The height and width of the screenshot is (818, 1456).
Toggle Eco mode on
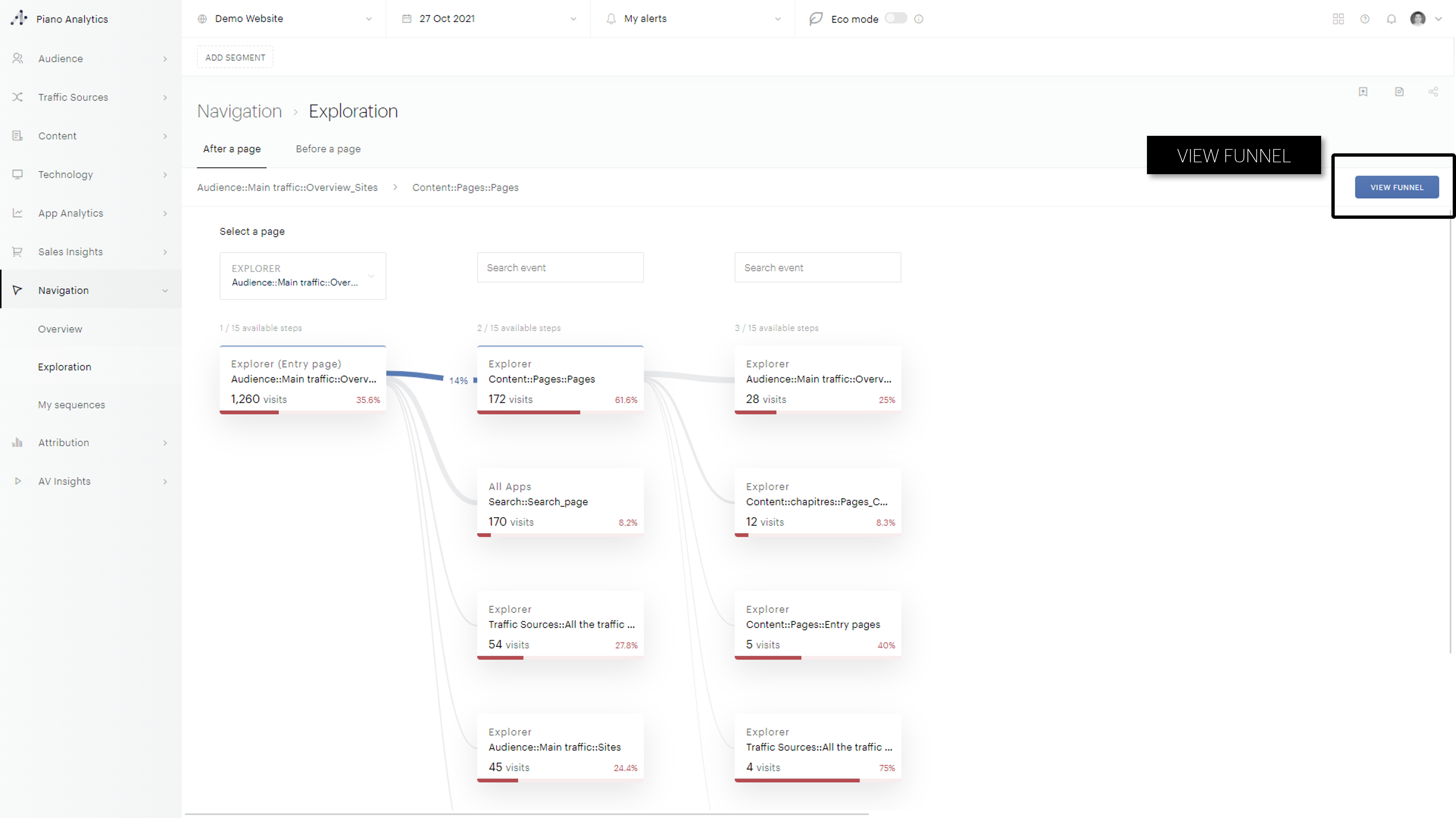pyautogui.click(x=895, y=19)
